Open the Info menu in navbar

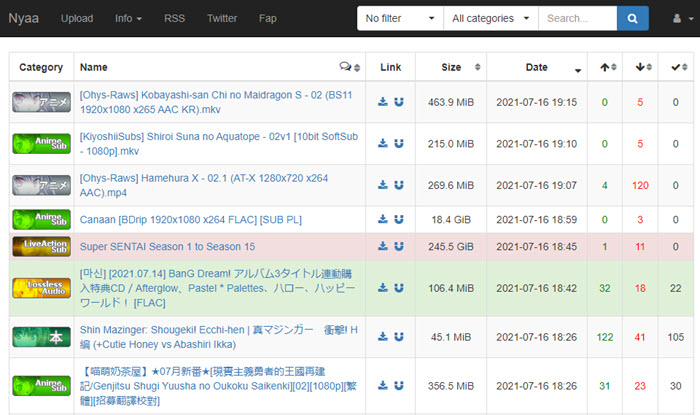(128, 18)
